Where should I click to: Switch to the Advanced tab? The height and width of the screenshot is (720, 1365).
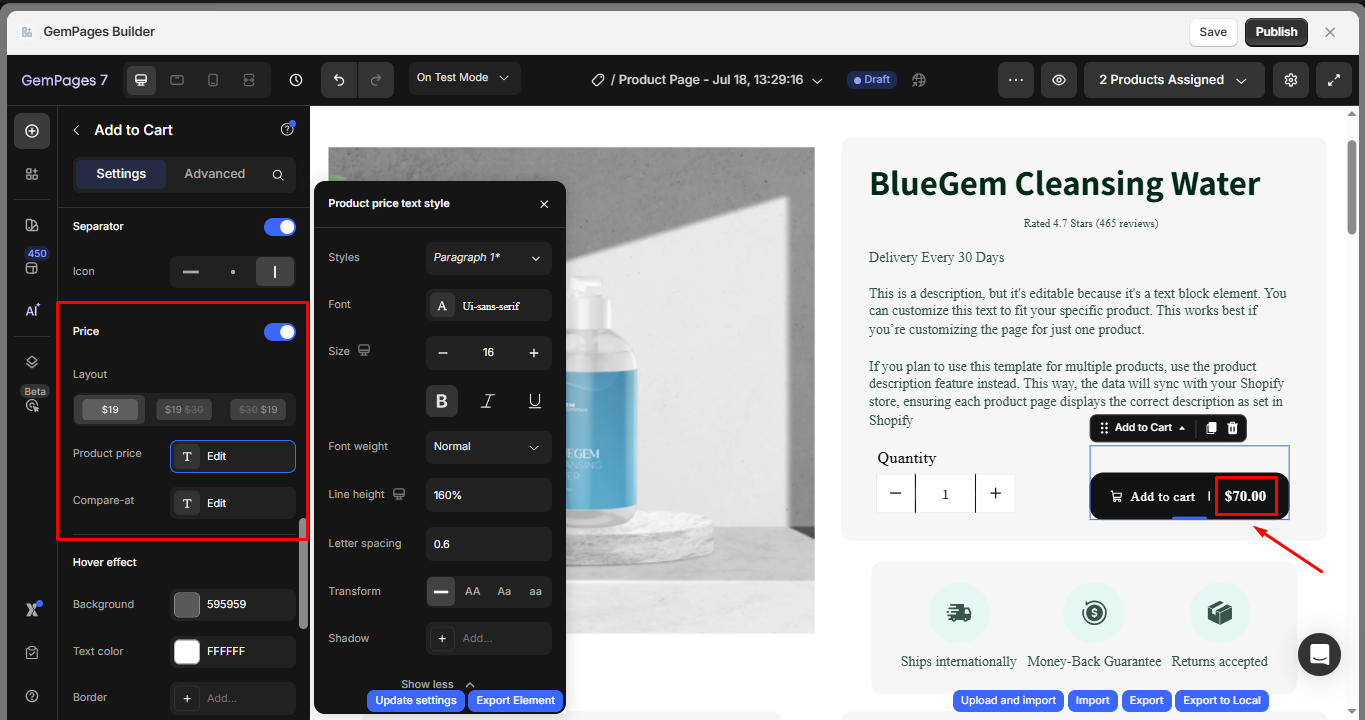click(214, 174)
